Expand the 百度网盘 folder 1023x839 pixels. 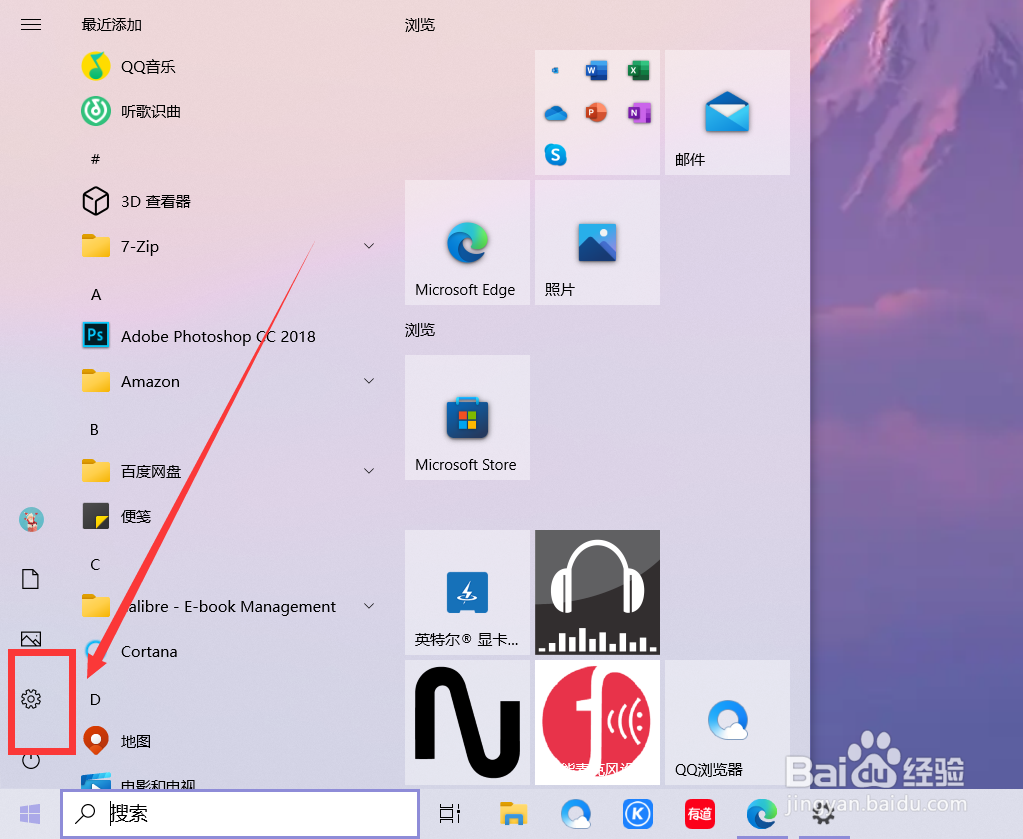point(369,471)
